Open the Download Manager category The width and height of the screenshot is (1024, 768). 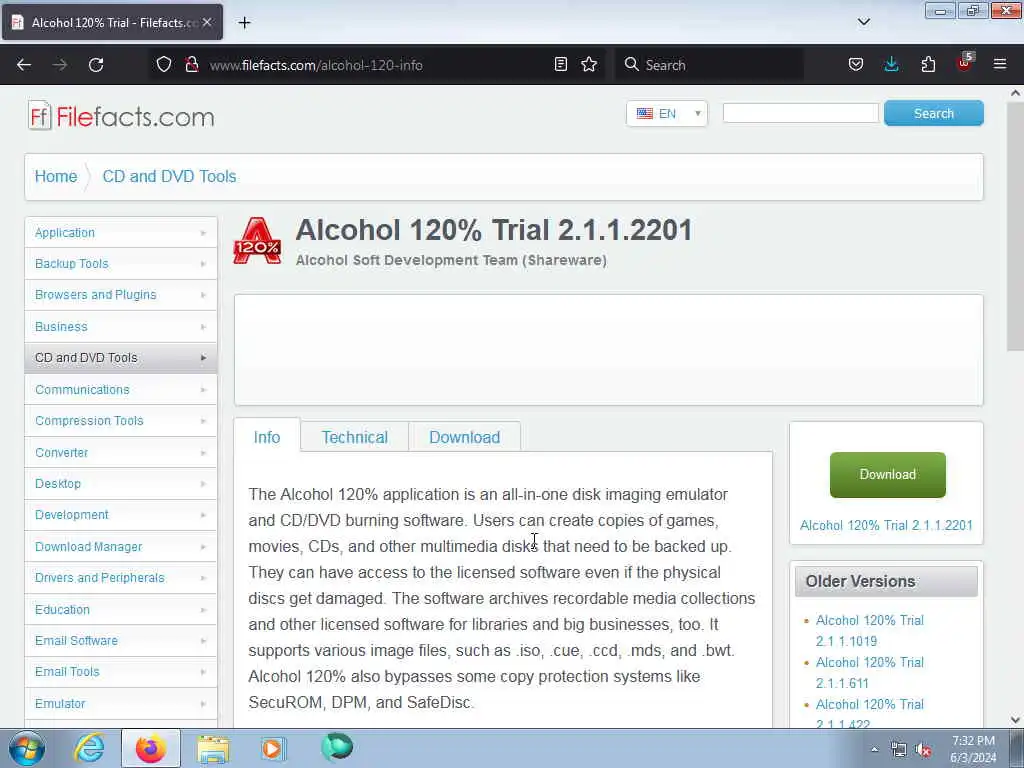point(121,547)
